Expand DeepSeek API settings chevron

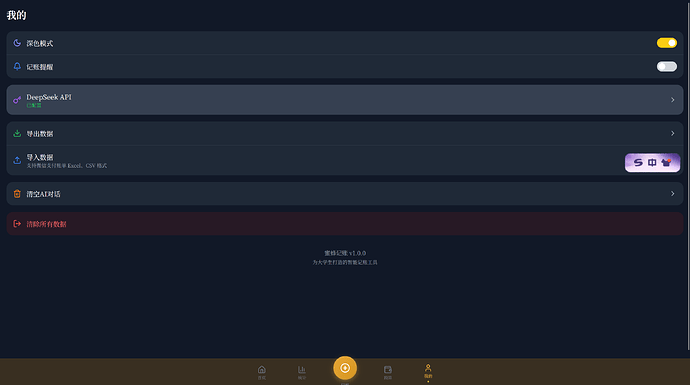(x=672, y=100)
